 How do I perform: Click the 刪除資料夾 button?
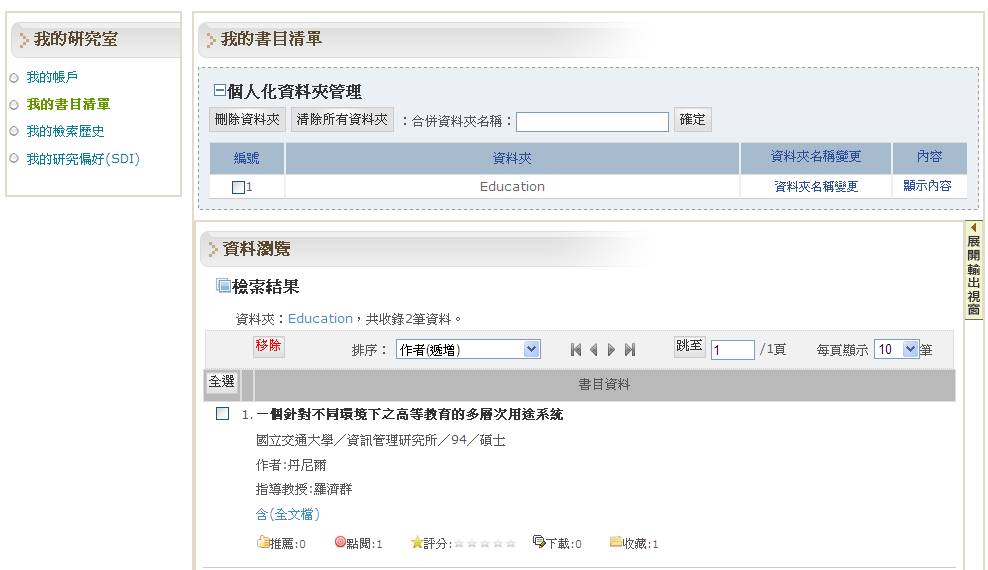247,120
